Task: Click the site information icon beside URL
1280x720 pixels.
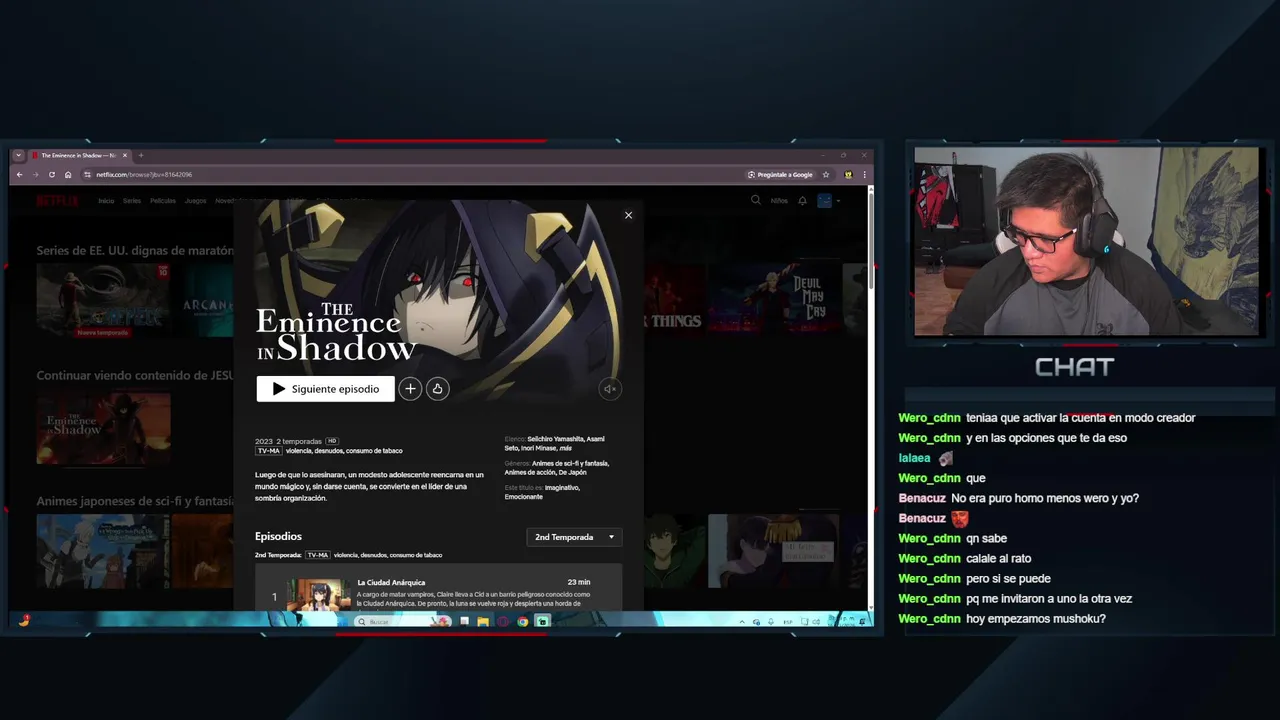Action: (x=88, y=174)
